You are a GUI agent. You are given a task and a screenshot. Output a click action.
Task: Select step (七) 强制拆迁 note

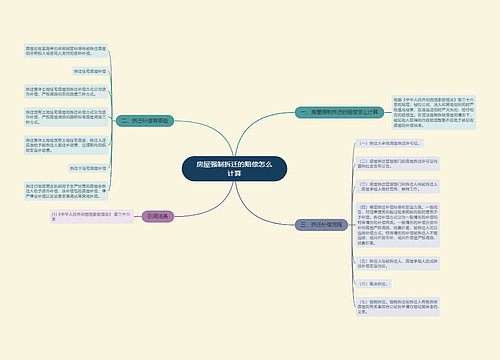tap(398, 307)
